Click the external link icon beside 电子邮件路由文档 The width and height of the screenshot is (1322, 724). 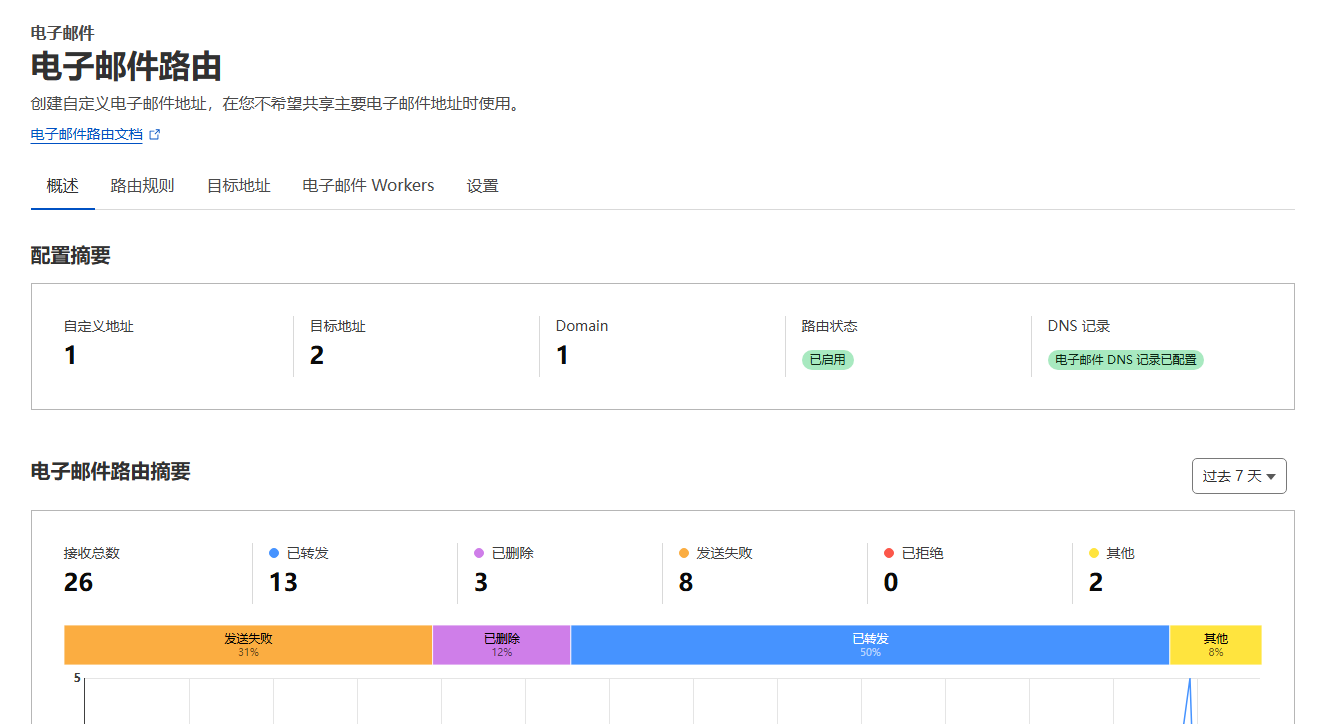[x=154, y=134]
